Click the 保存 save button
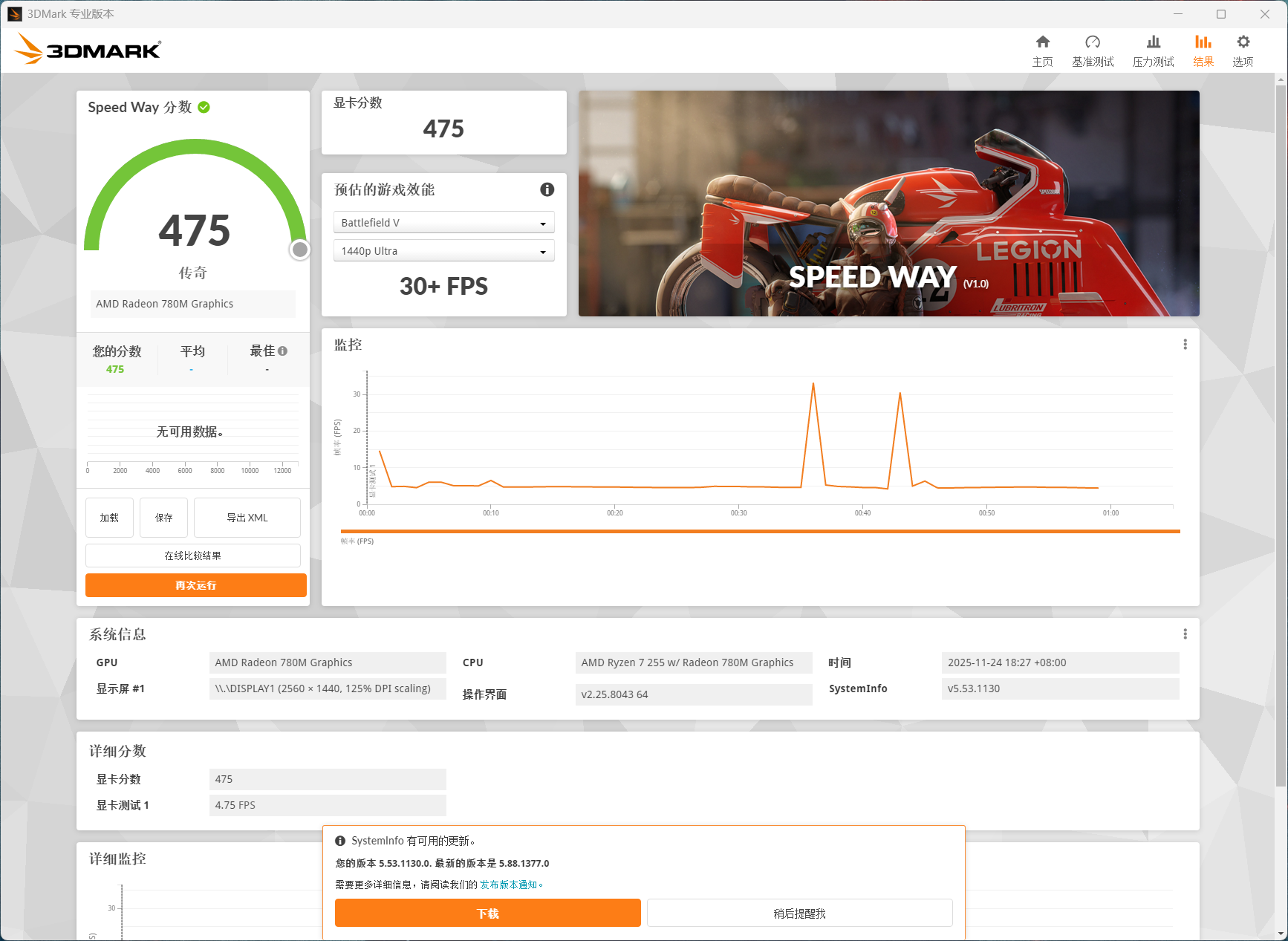 [x=163, y=518]
